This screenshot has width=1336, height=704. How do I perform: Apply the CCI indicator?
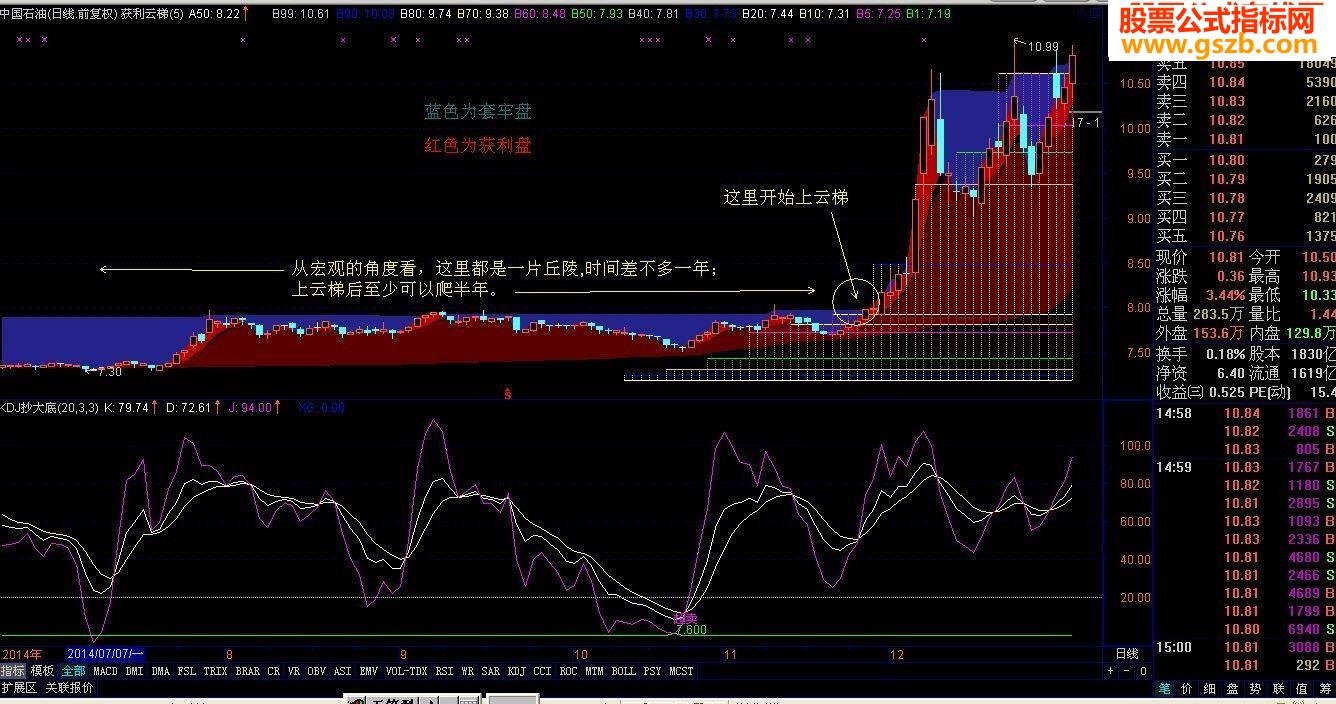[x=542, y=671]
